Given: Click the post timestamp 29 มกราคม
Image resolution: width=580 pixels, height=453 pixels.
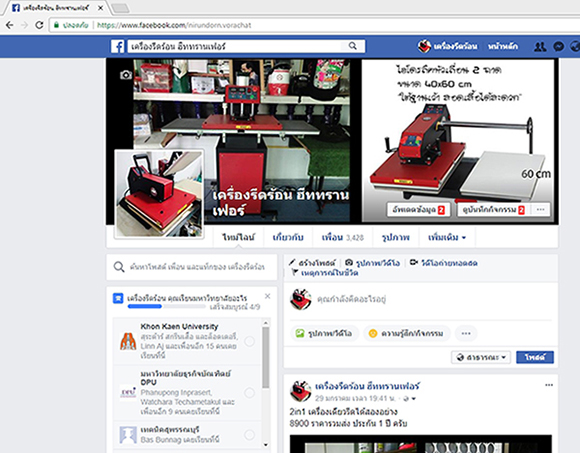Looking at the screenshot, I should pos(356,399).
